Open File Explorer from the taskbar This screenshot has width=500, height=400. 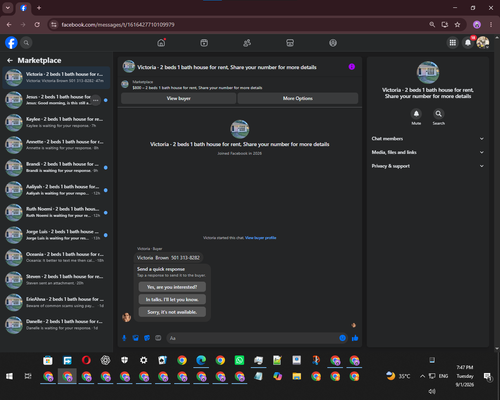pos(297,376)
